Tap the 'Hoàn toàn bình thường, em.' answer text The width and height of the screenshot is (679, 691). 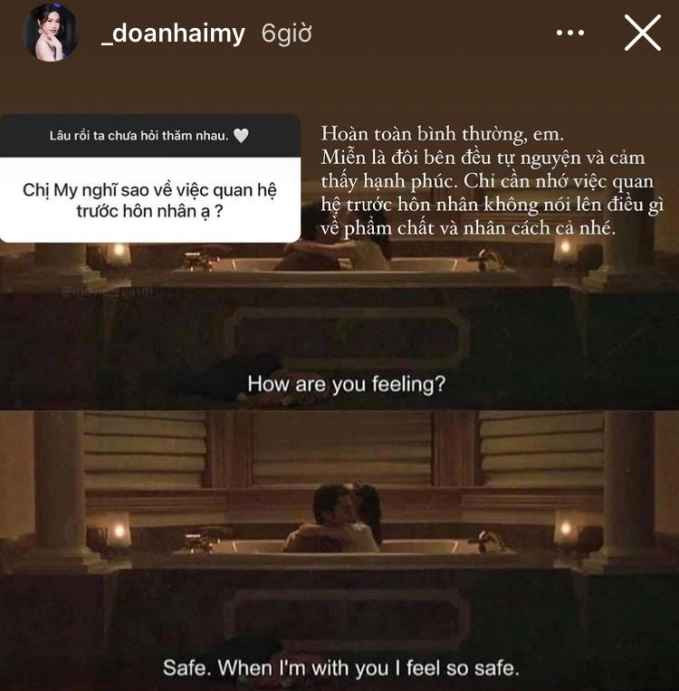pyautogui.click(x=442, y=134)
